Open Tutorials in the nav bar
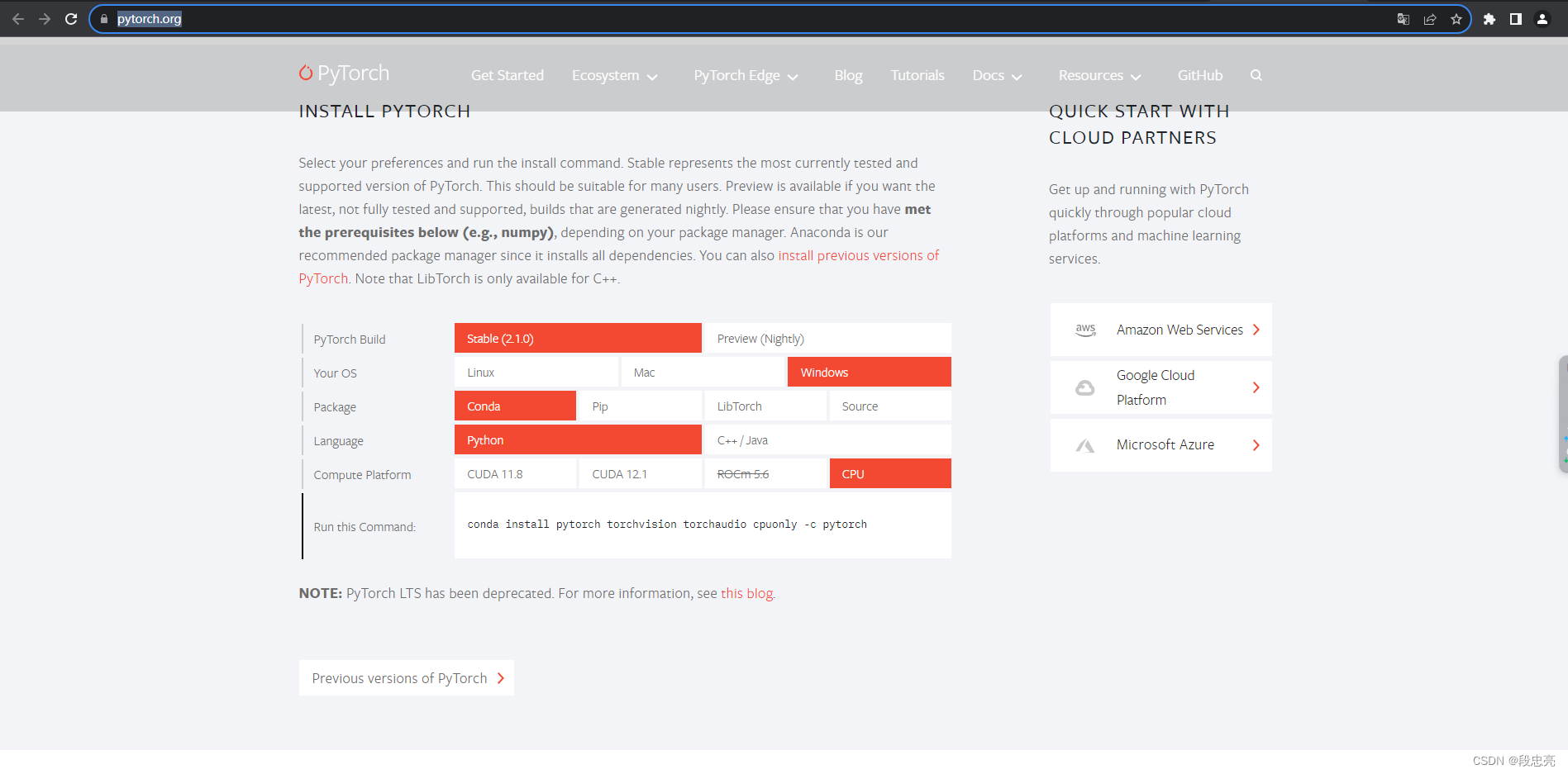Screen dimensions: 1568x774 click(x=917, y=75)
